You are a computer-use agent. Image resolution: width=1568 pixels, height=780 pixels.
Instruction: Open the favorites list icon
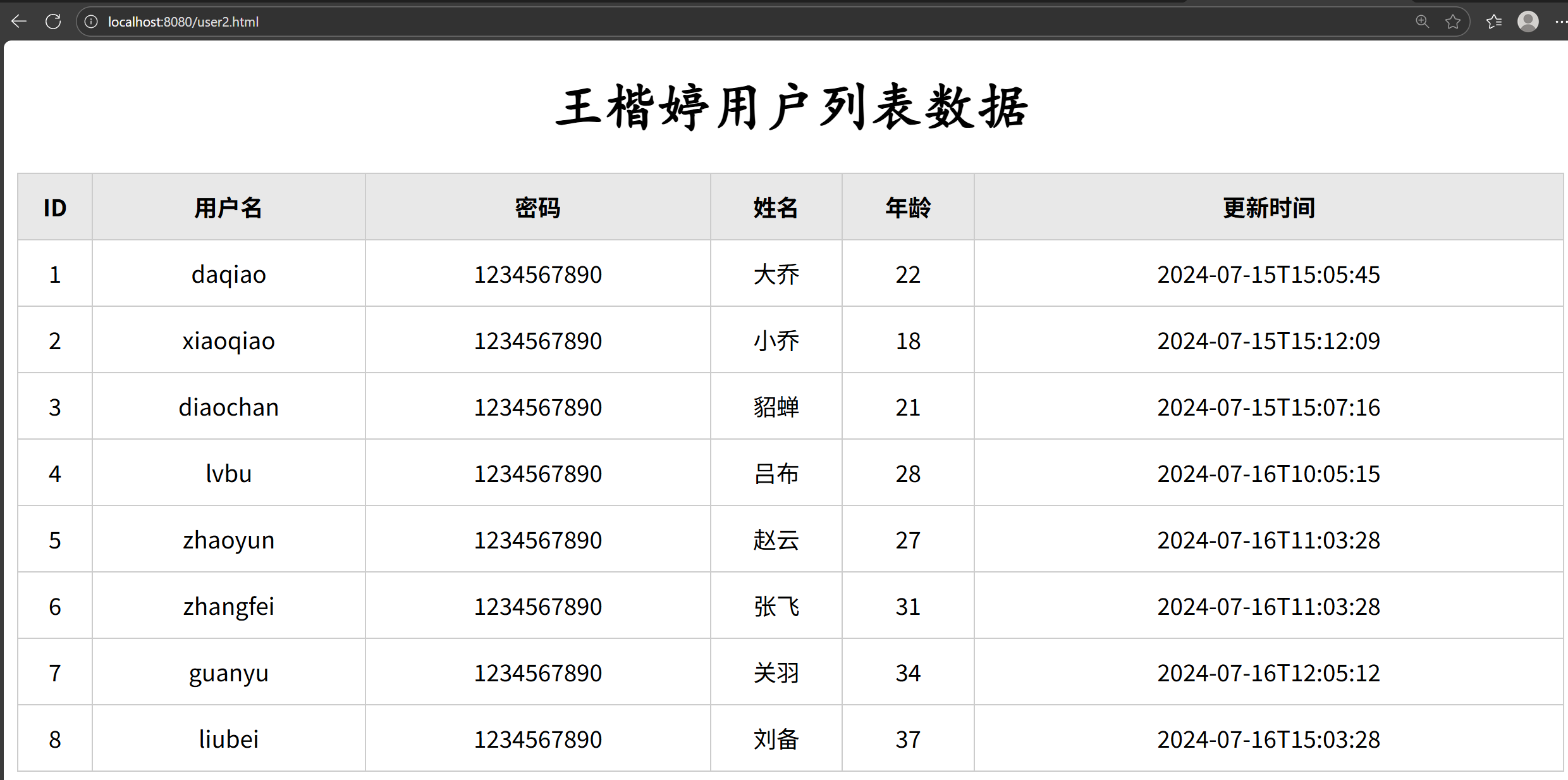click(1494, 22)
